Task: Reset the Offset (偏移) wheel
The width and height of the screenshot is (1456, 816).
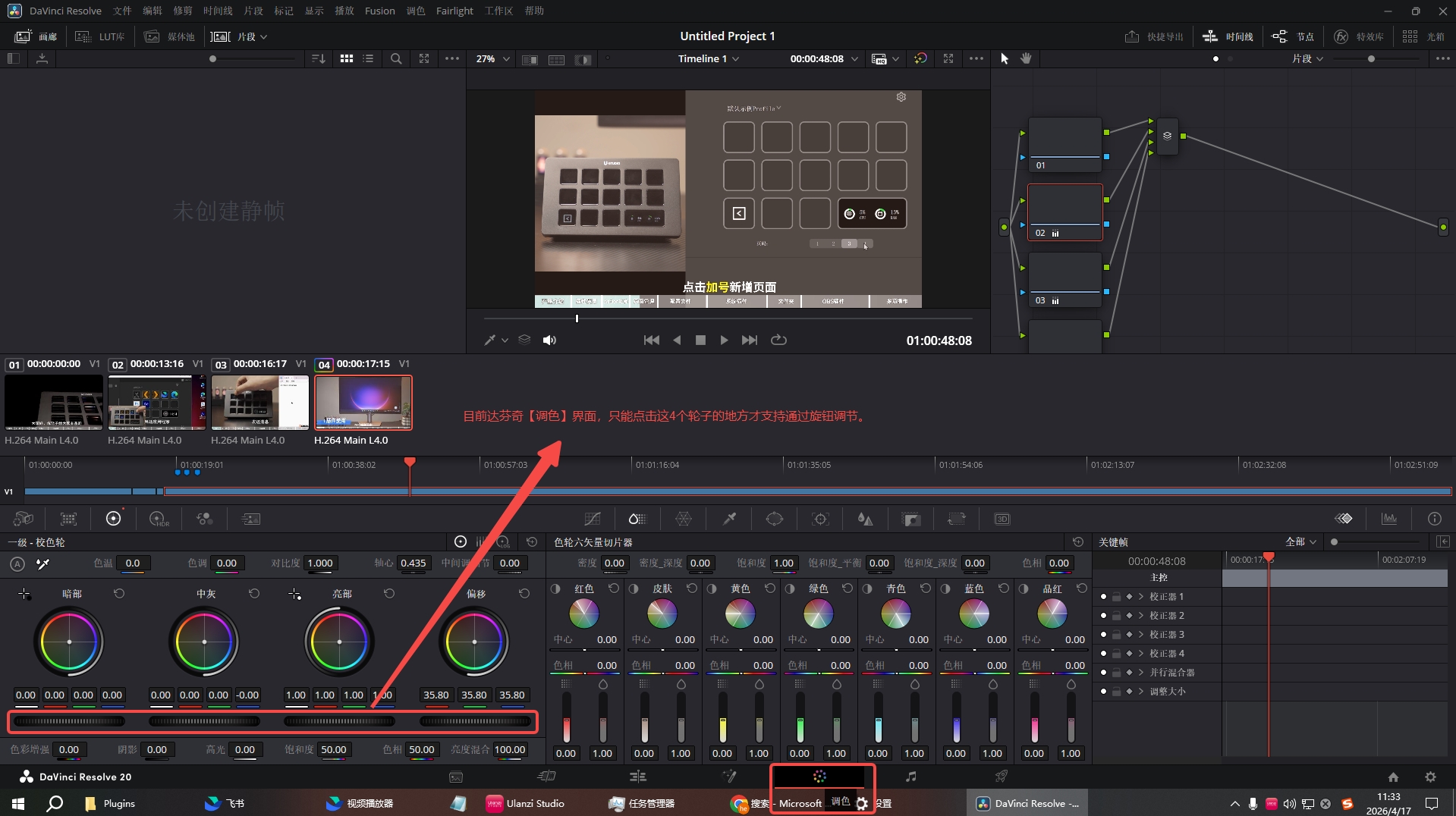Action: [524, 593]
